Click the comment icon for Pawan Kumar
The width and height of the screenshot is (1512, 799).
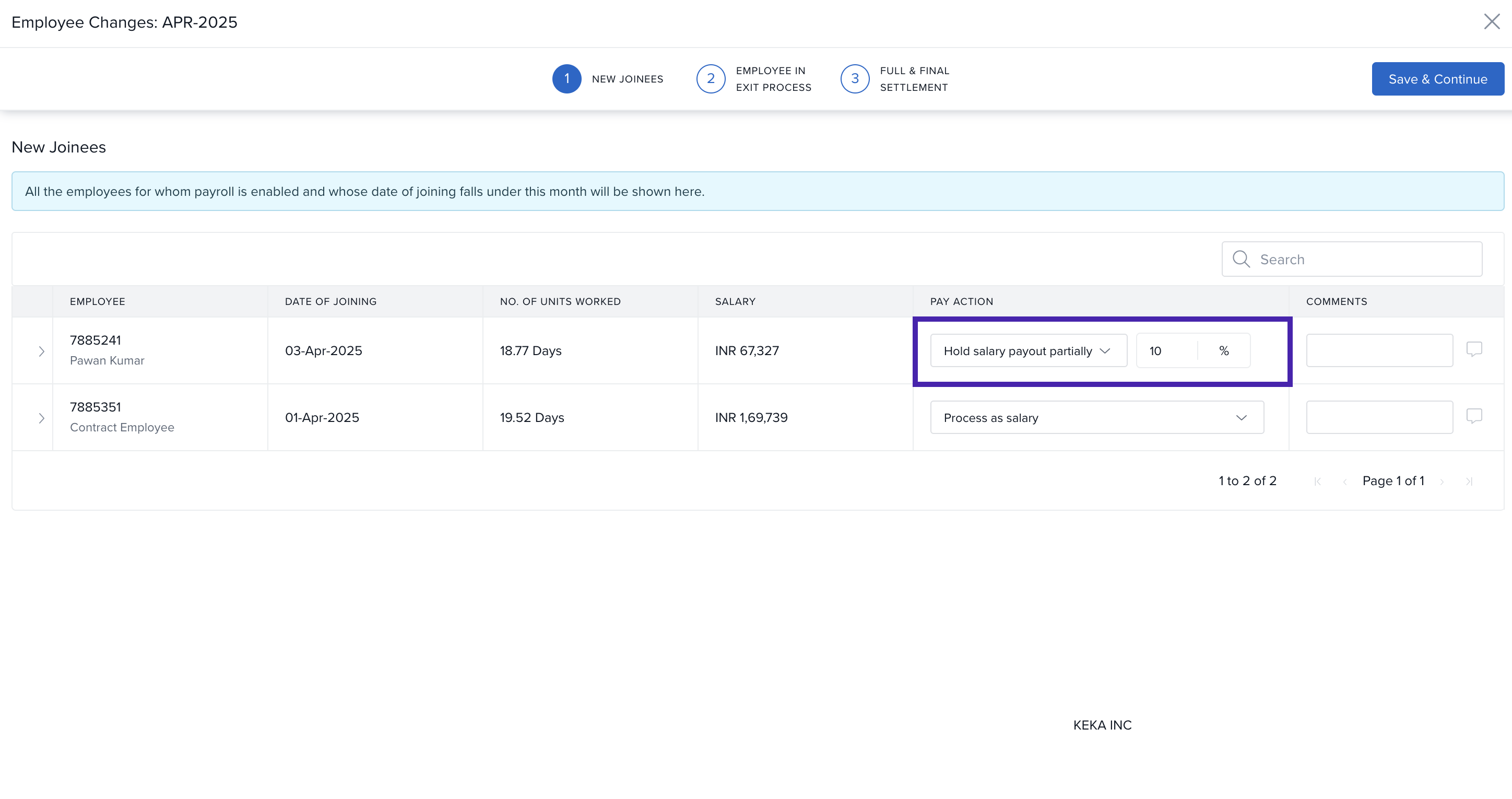(1474, 349)
